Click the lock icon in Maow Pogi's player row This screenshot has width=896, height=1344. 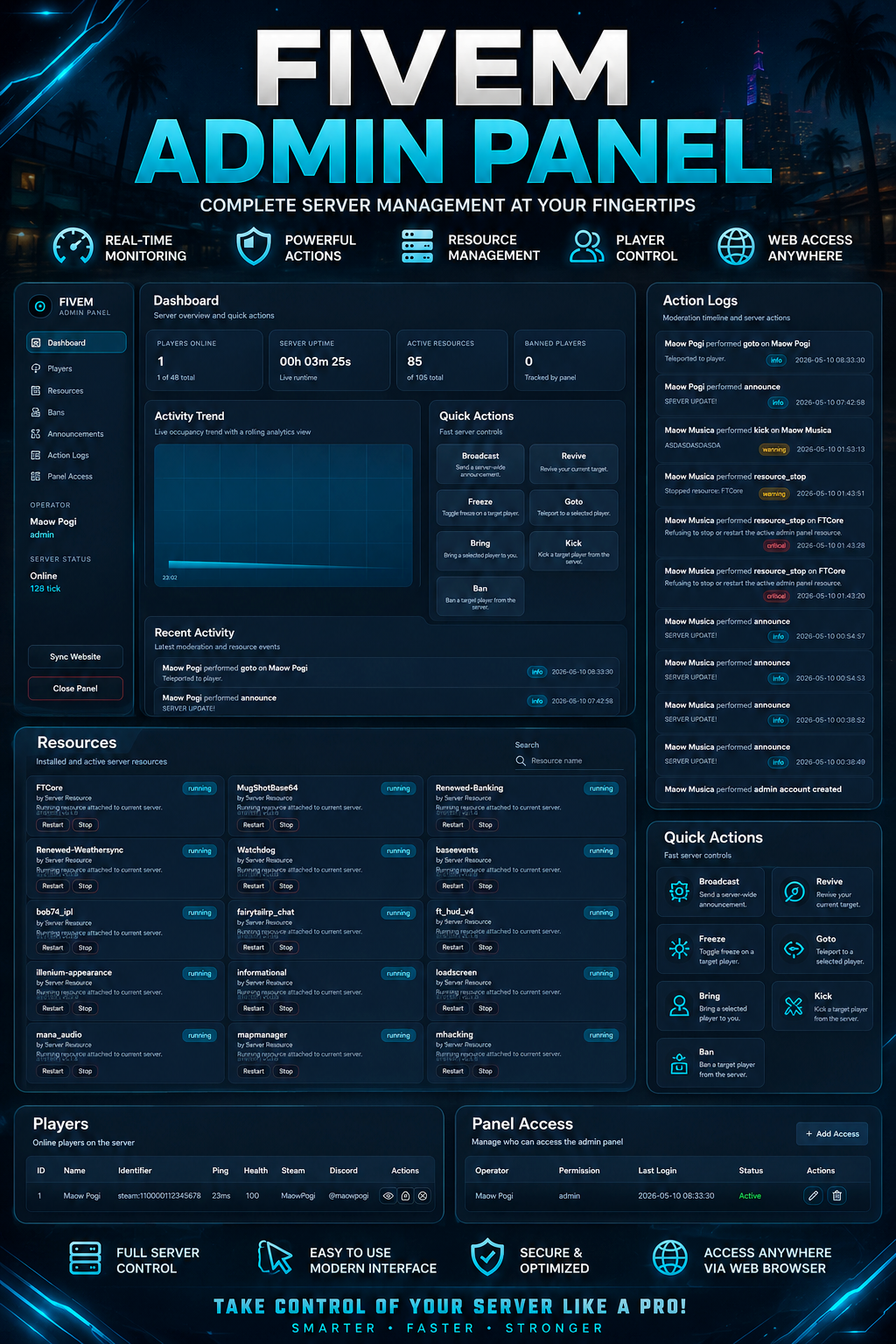[405, 1195]
